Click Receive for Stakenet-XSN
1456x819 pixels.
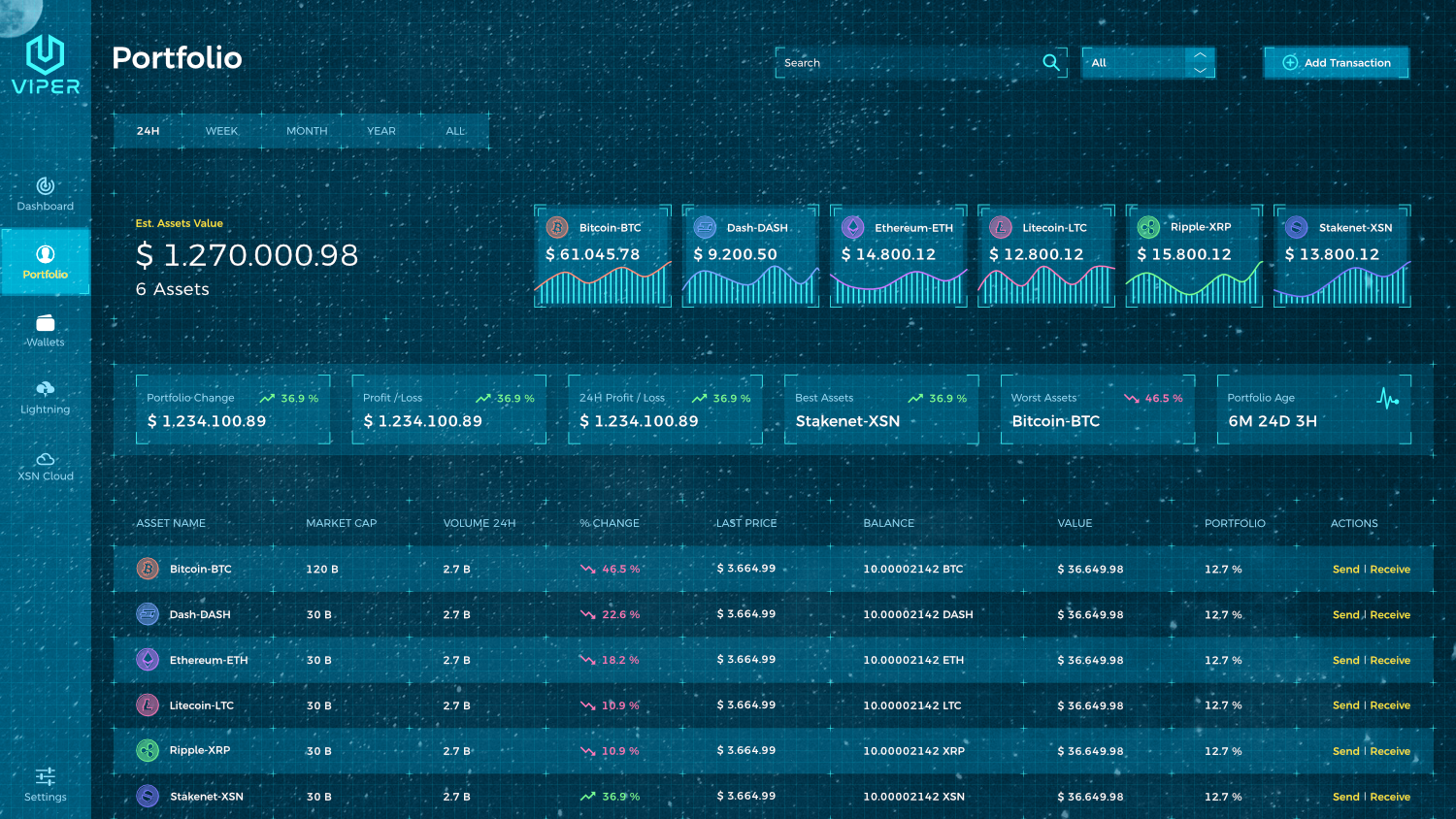[x=1390, y=797]
